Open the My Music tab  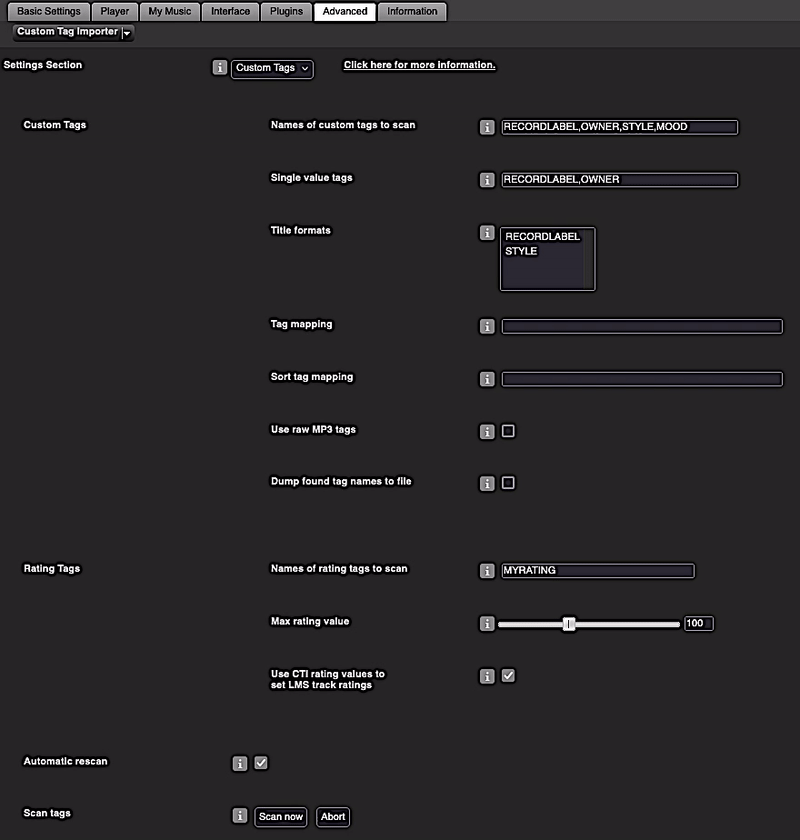coord(169,11)
